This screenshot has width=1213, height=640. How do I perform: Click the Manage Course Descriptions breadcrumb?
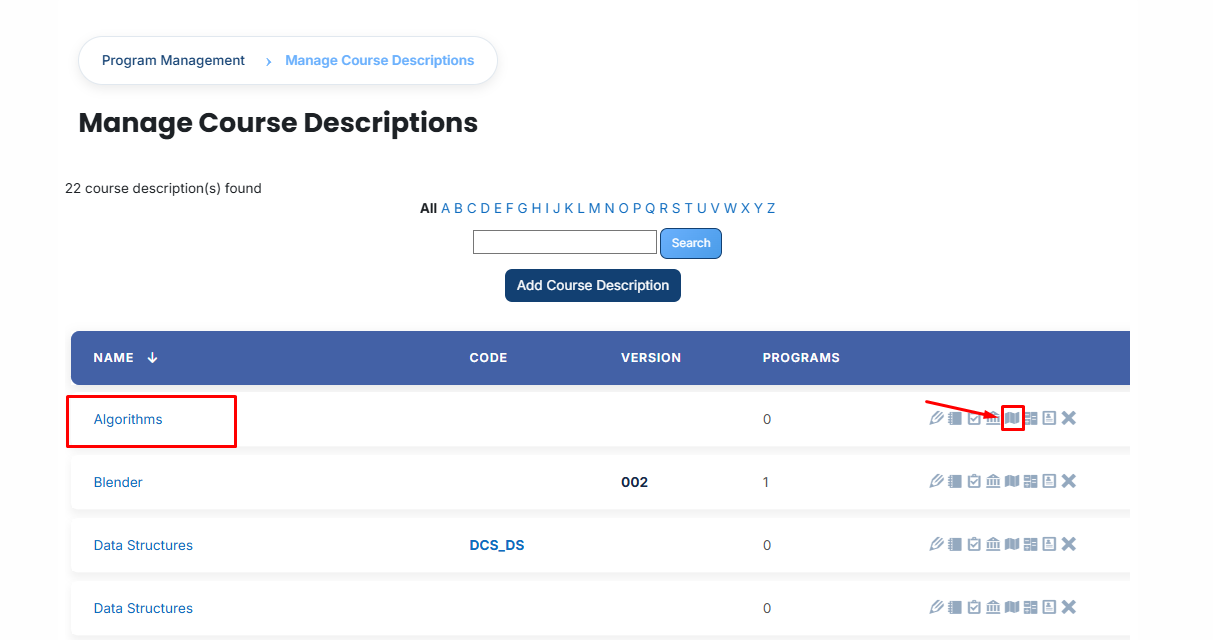pyautogui.click(x=380, y=60)
